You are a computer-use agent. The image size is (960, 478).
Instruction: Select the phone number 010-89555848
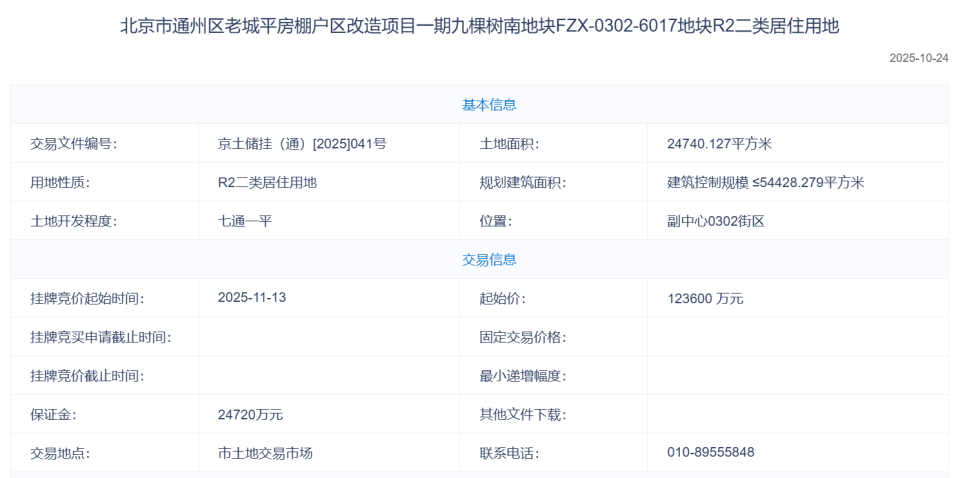pyautogui.click(x=710, y=452)
